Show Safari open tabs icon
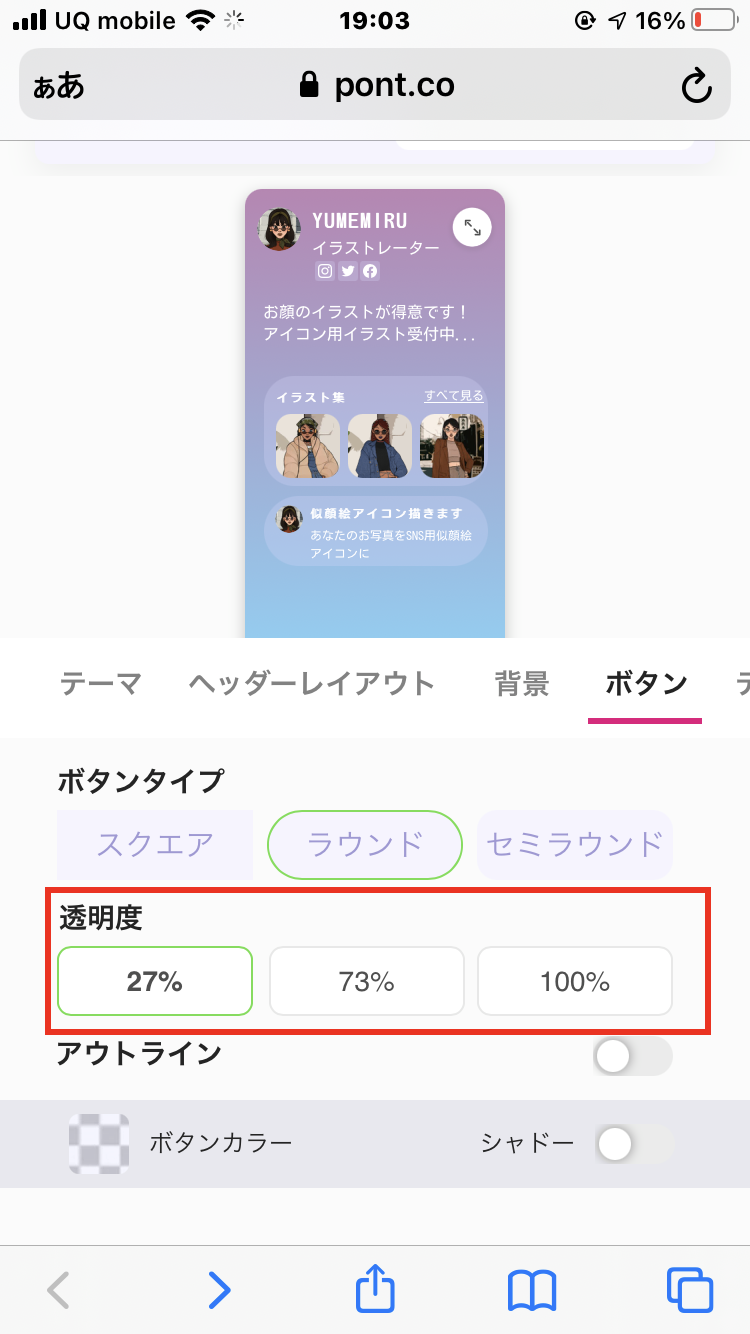 pyautogui.click(x=690, y=1290)
